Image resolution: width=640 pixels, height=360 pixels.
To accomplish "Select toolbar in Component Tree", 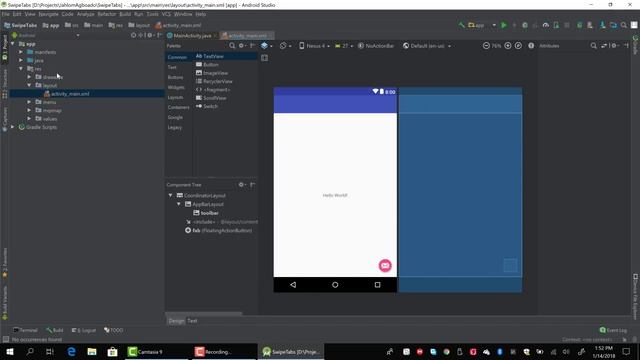I will coord(209,213).
